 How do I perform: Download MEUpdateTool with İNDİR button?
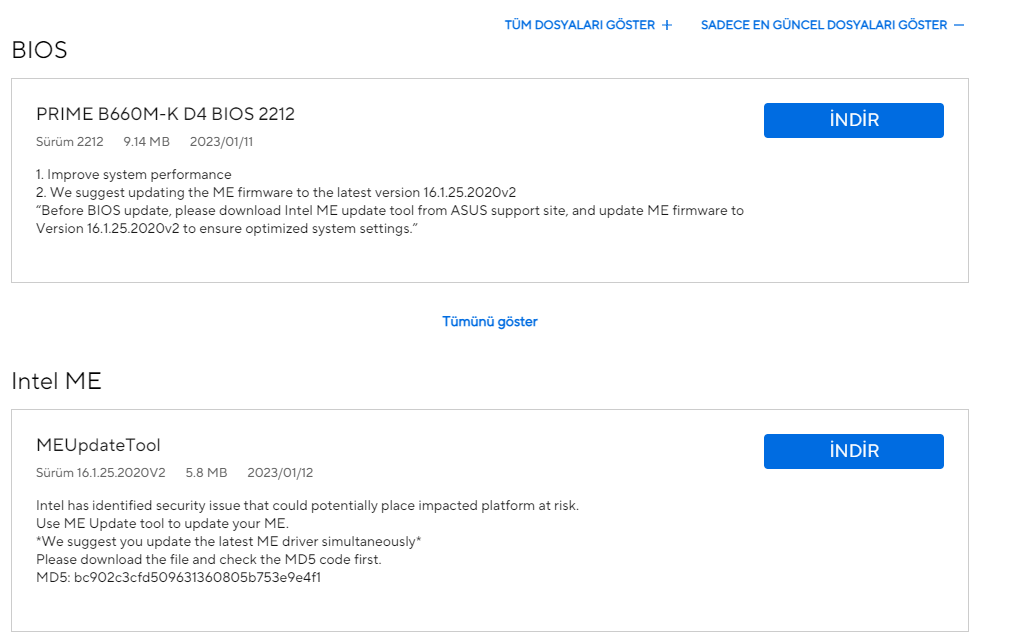pyautogui.click(x=854, y=451)
